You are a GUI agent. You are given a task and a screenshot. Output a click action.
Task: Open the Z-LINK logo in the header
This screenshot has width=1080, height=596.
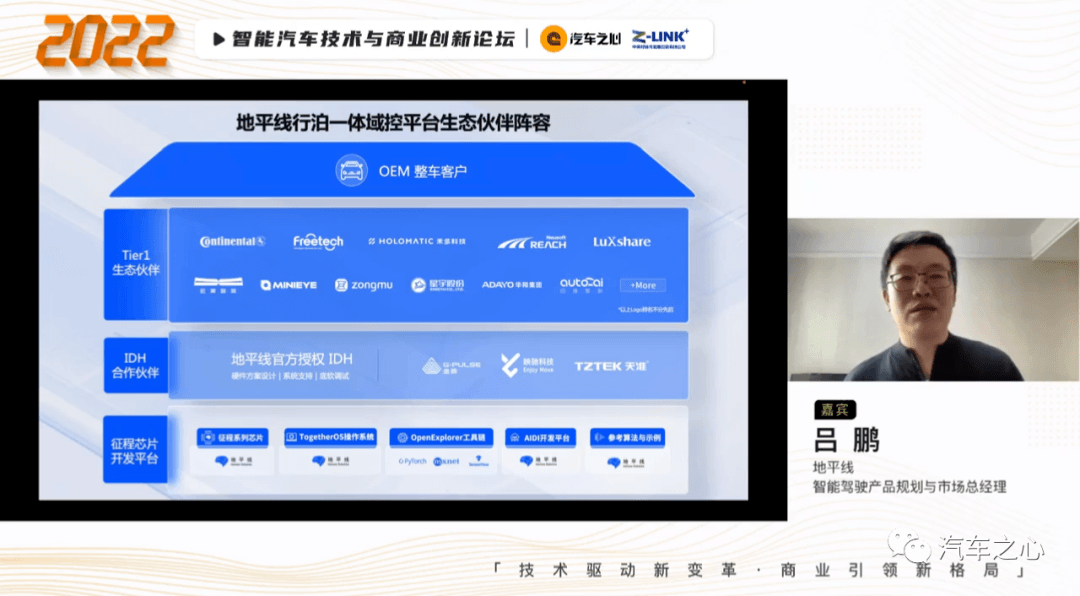tap(660, 39)
